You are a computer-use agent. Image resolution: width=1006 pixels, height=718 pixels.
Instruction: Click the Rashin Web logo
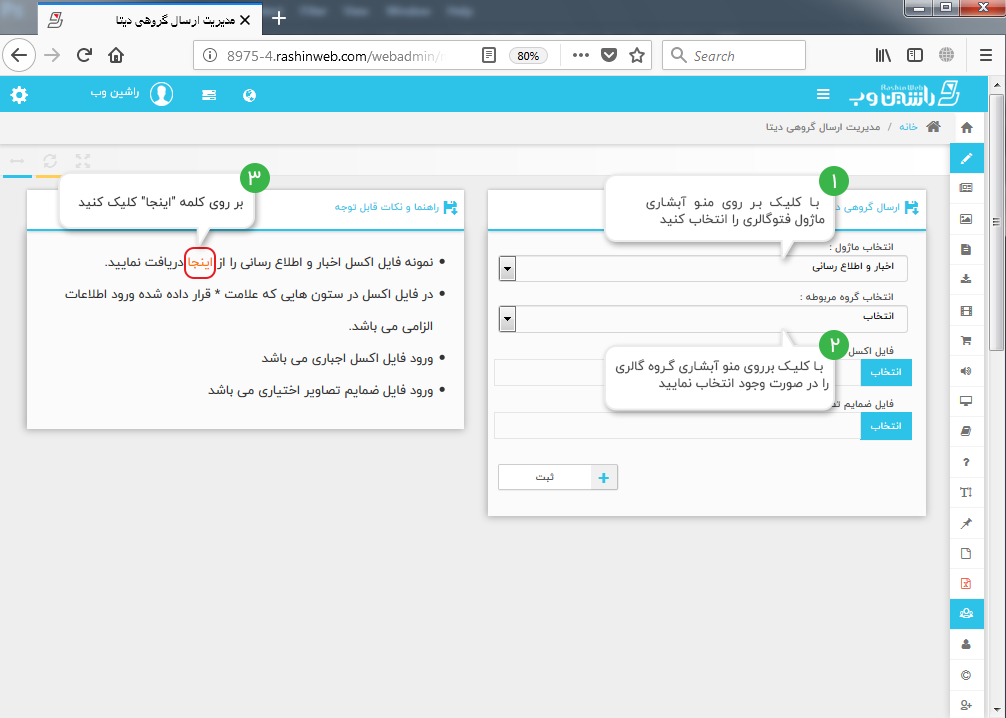pyautogui.click(x=905, y=94)
